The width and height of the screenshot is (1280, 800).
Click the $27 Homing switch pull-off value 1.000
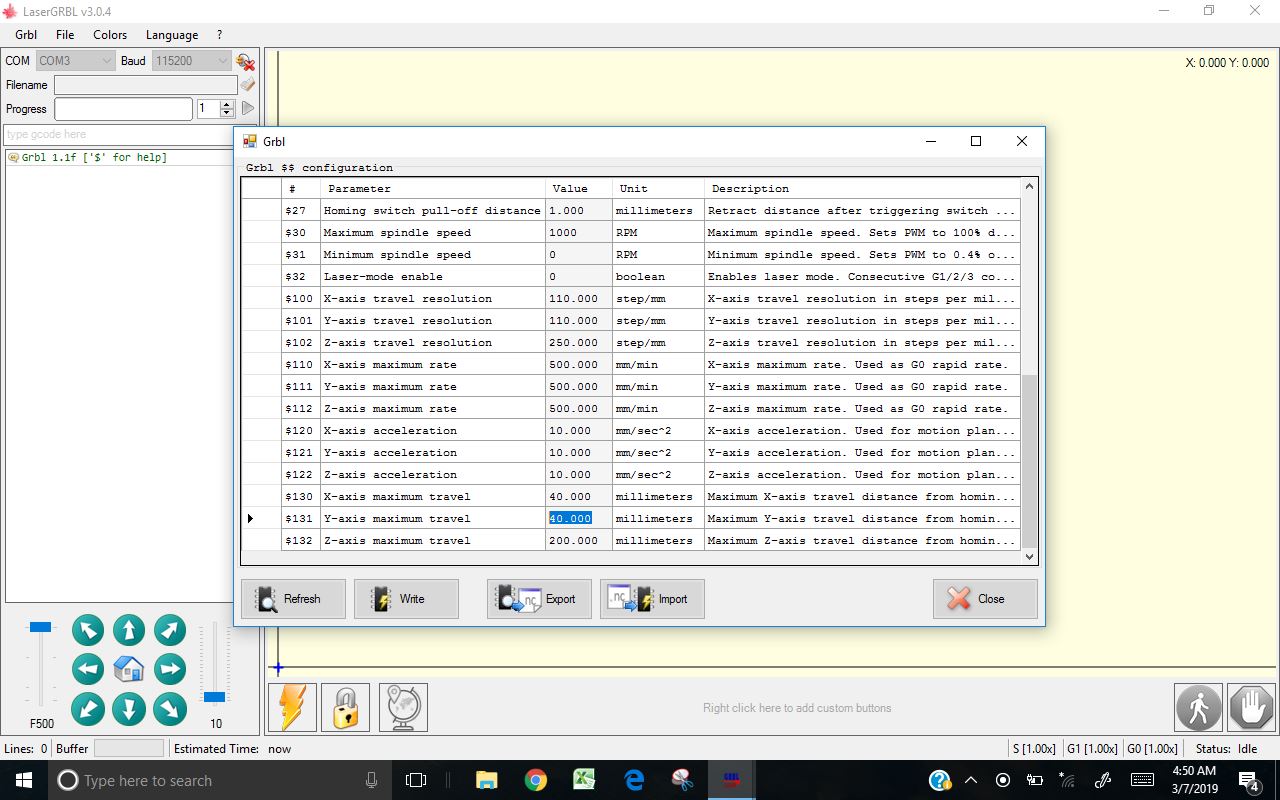coord(578,210)
